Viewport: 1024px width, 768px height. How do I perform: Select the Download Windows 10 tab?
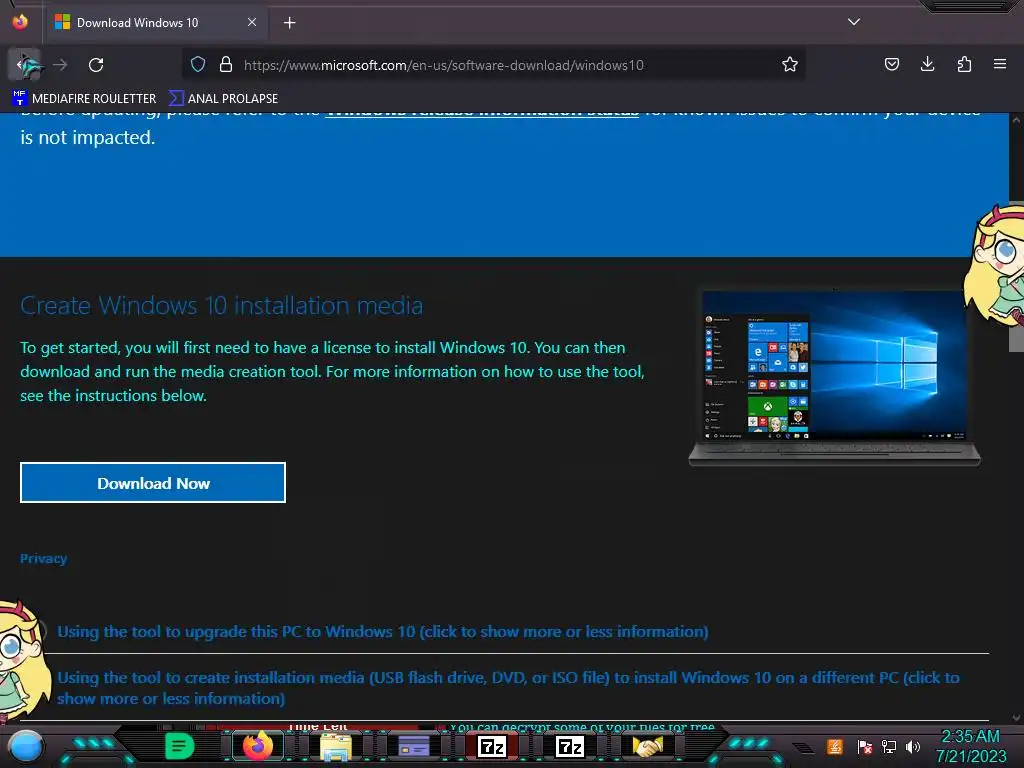(x=155, y=23)
